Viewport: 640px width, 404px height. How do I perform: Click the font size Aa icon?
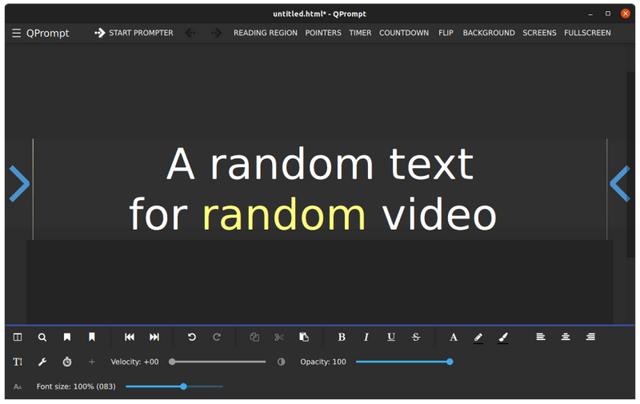coord(18,387)
